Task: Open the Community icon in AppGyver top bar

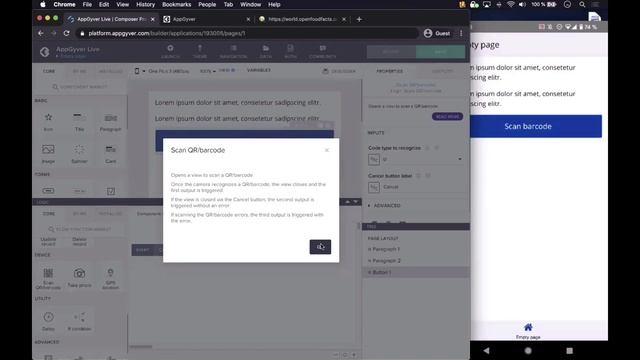Action: pos(322,52)
